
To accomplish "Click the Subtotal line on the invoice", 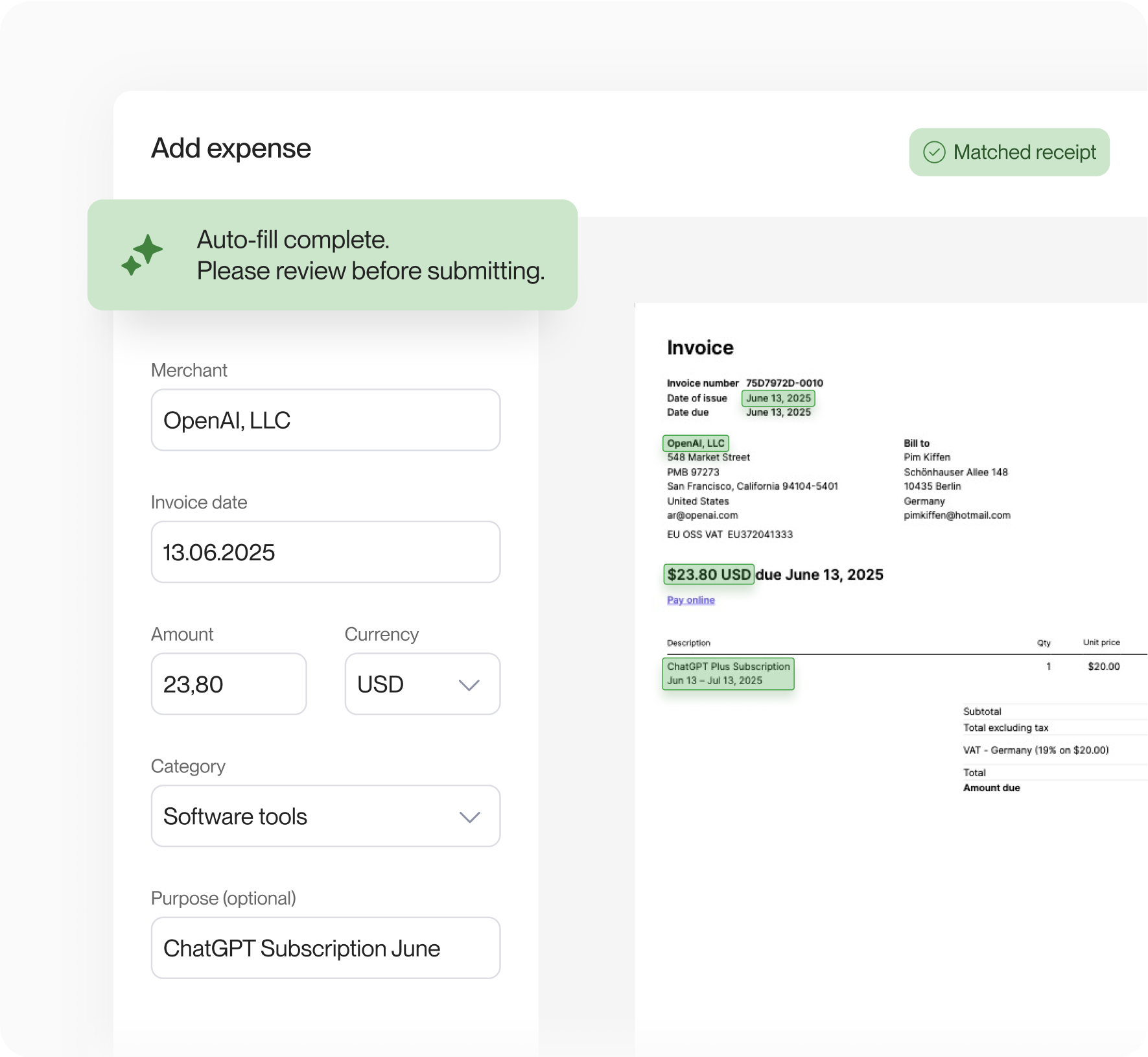I will (x=983, y=711).
